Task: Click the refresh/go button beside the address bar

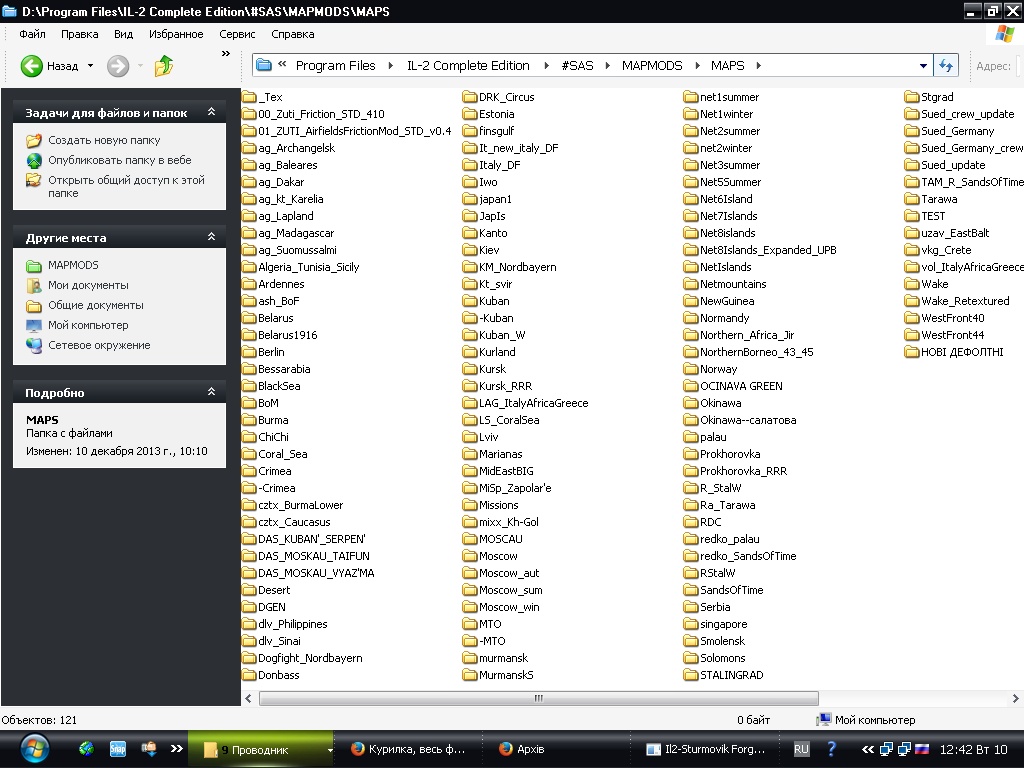Action: [946, 65]
